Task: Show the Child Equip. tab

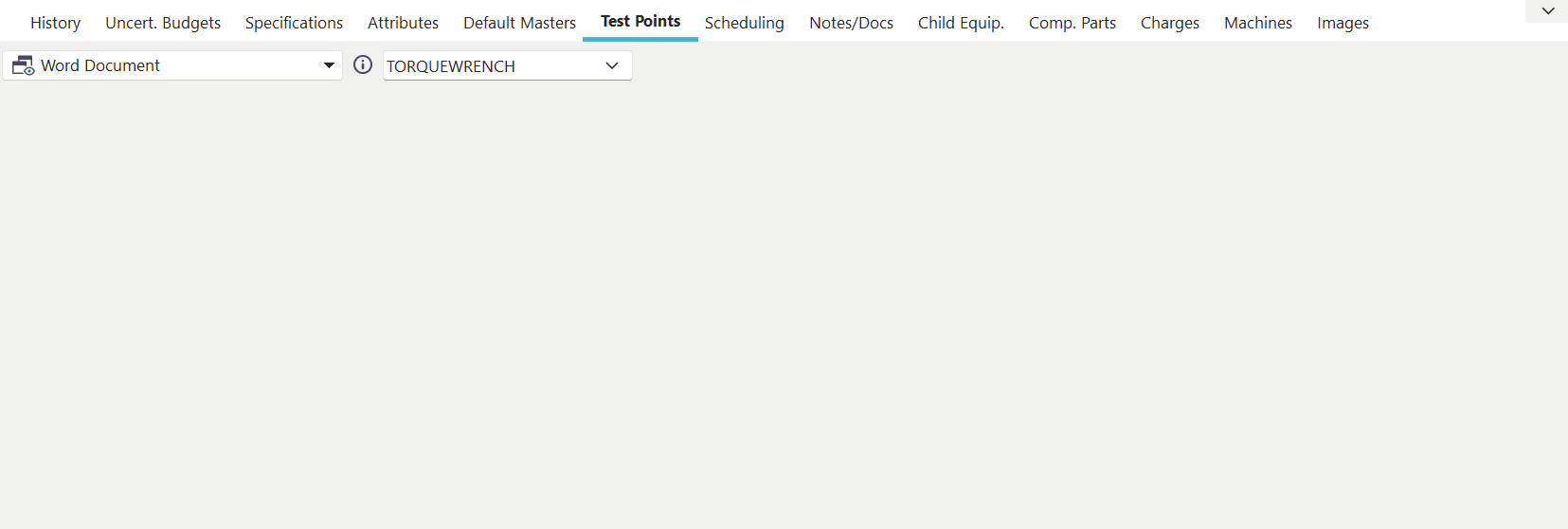Action: (x=961, y=23)
